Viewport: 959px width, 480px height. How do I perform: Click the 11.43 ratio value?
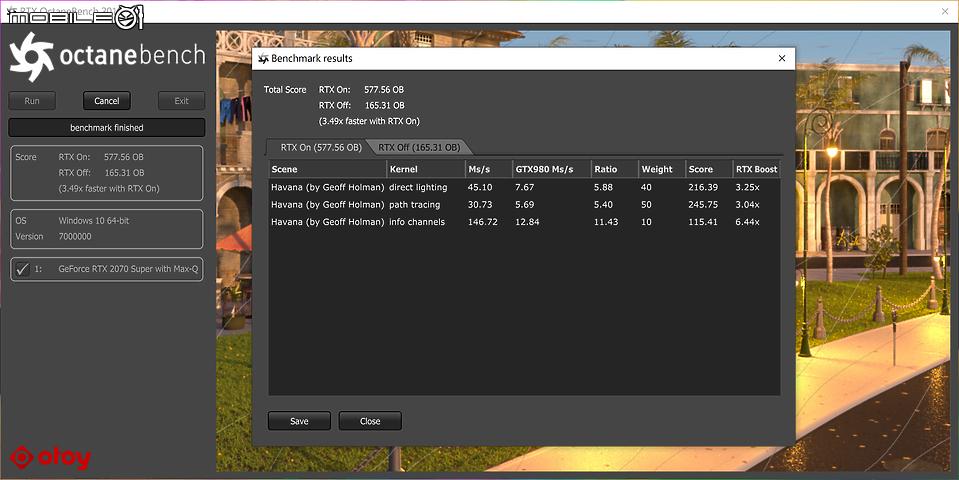pyautogui.click(x=605, y=222)
